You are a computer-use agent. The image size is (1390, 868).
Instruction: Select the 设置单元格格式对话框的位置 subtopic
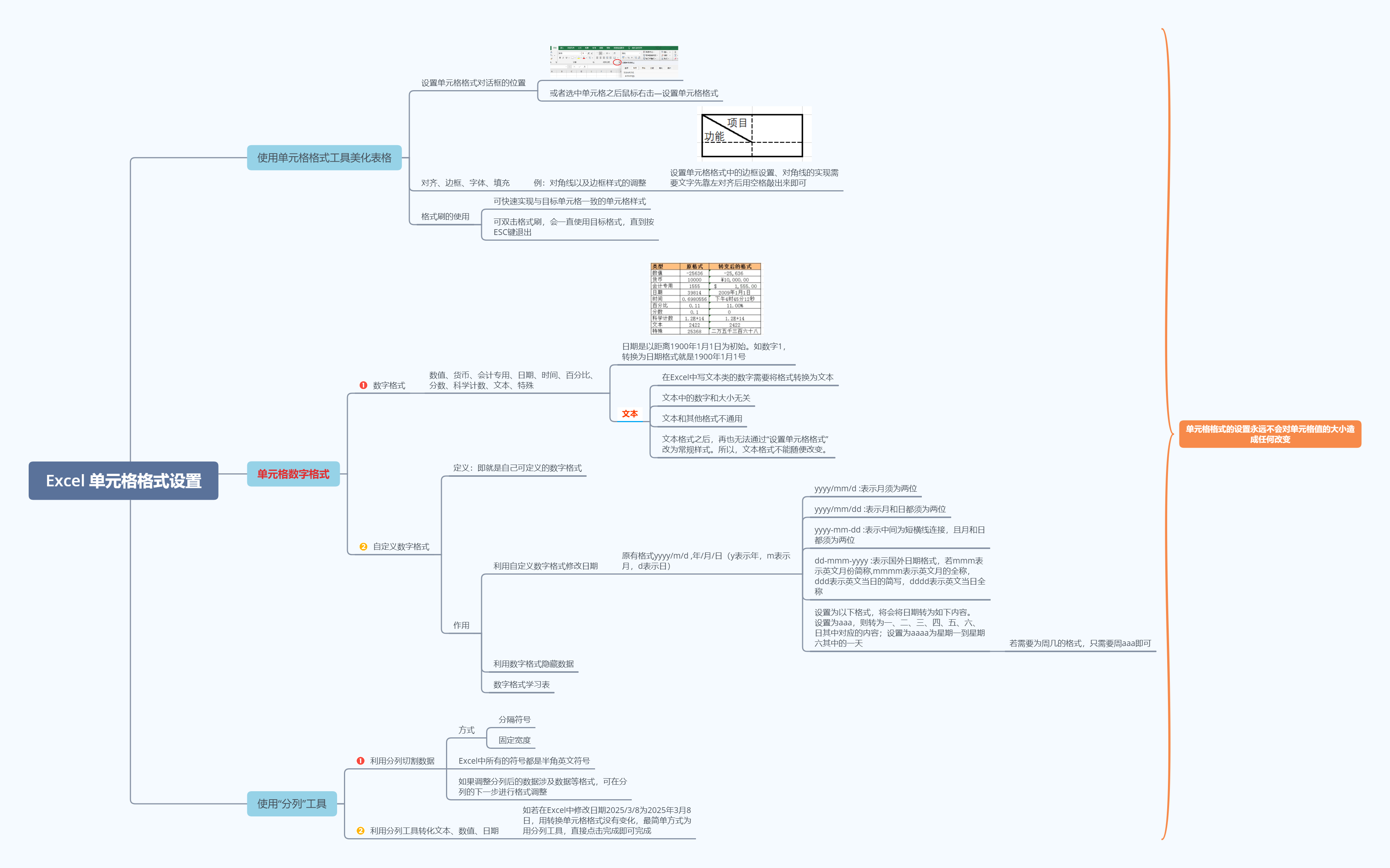click(473, 83)
